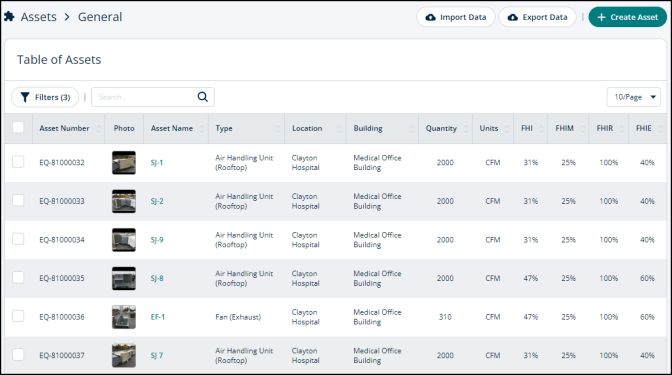Open the Filters (3) panel

coord(45,97)
